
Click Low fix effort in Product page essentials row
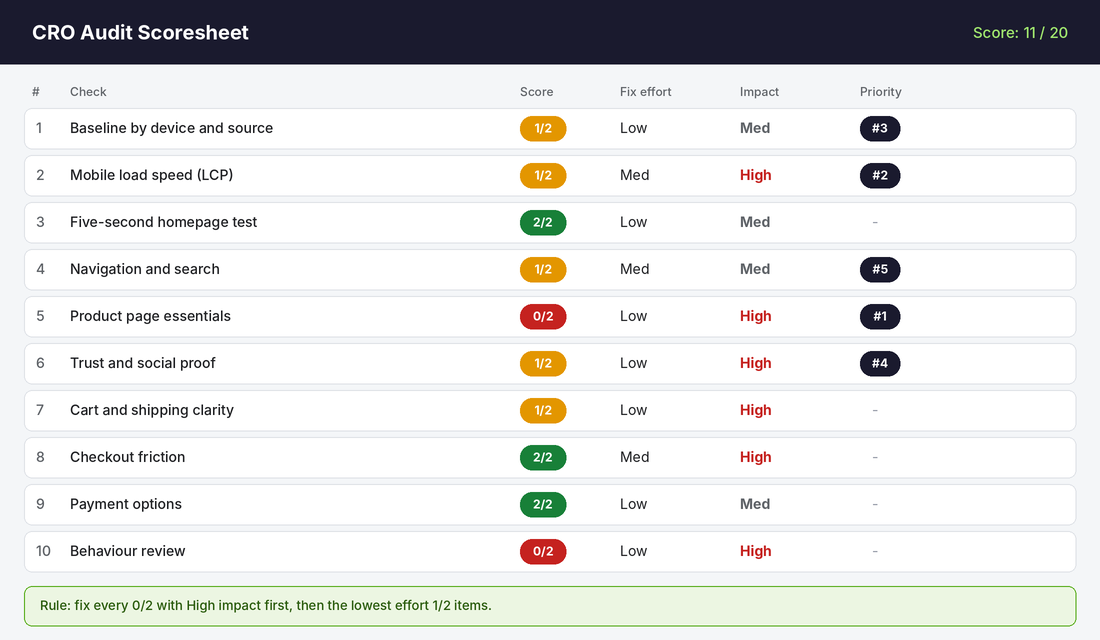pyautogui.click(x=633, y=316)
